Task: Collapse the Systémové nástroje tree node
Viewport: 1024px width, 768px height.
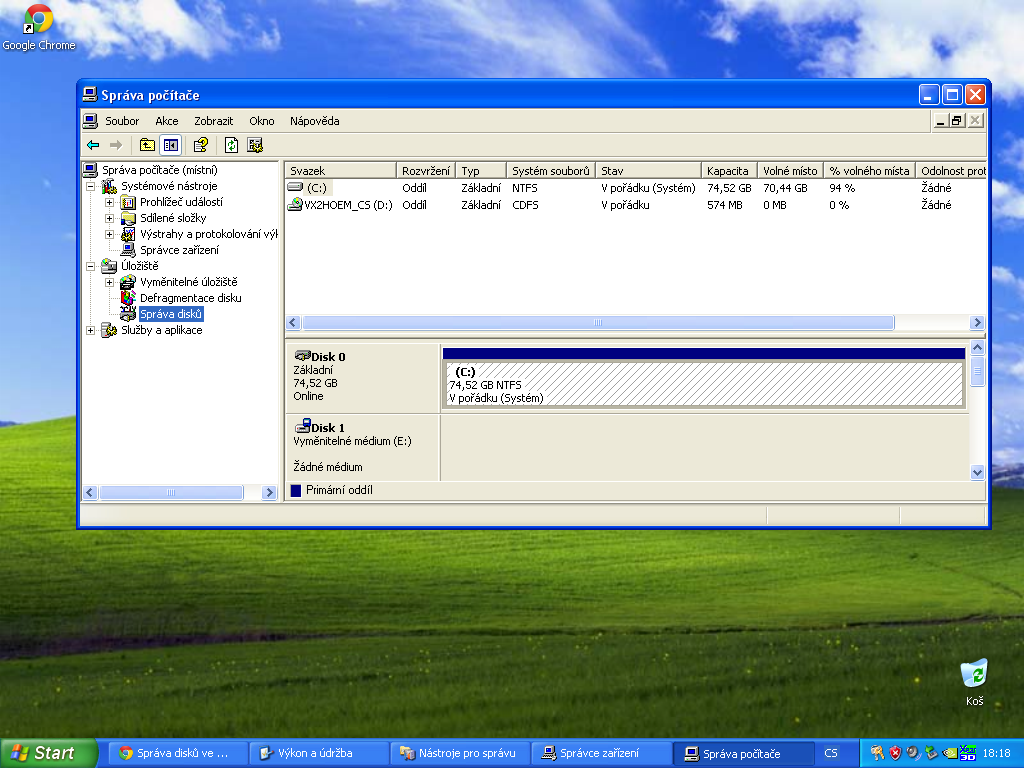Action: tap(91, 186)
